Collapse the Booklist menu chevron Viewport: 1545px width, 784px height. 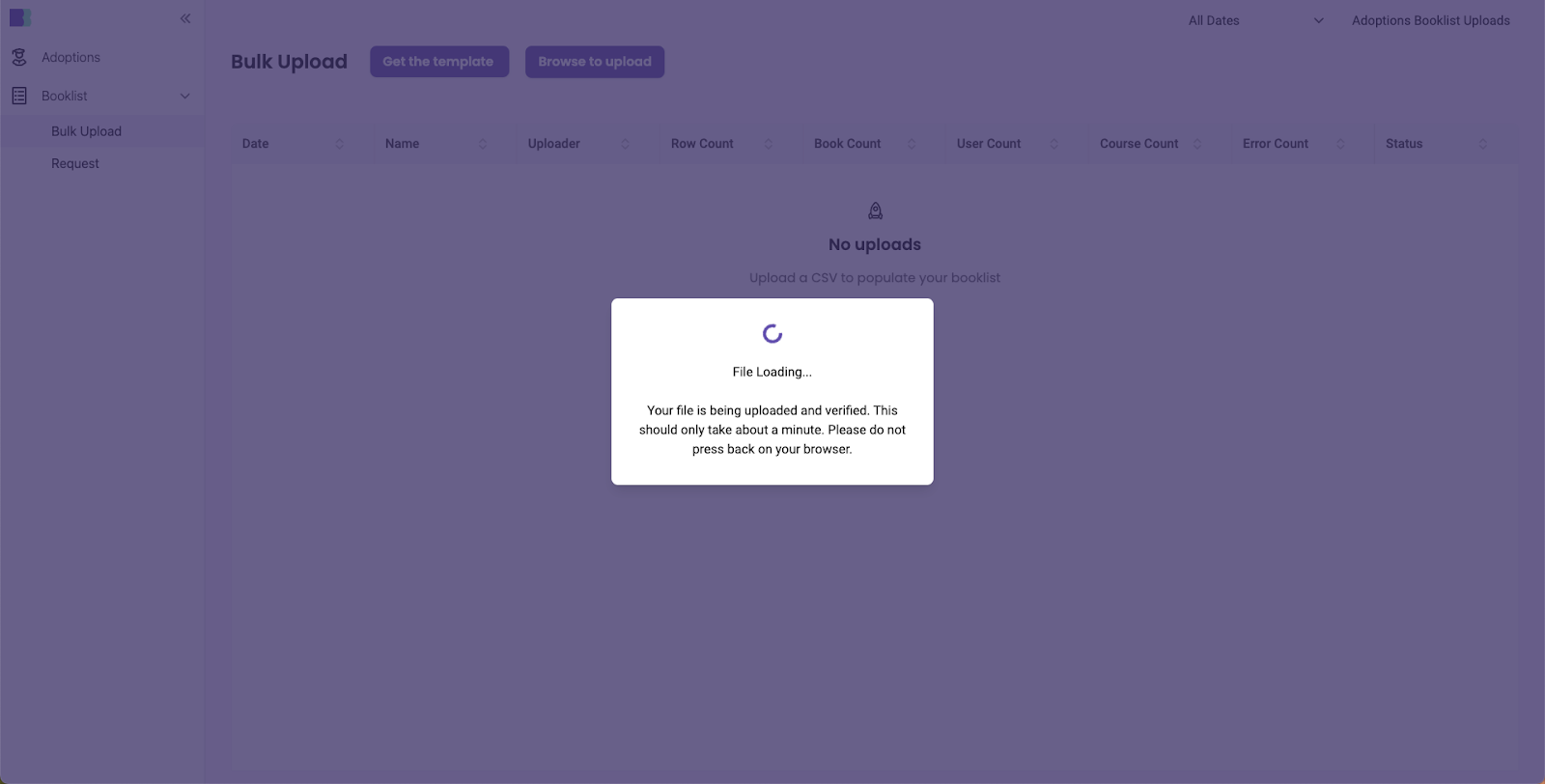185,96
